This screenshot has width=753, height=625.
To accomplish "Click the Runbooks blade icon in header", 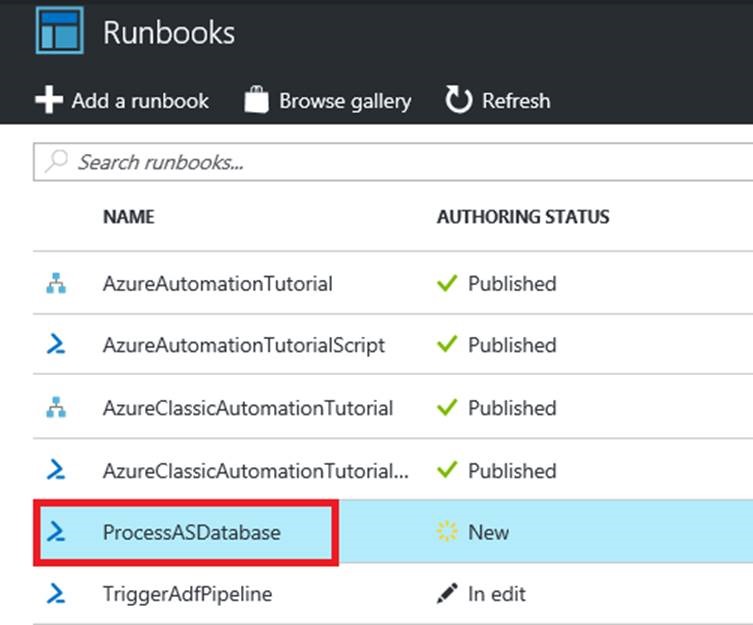I will [x=59, y=31].
